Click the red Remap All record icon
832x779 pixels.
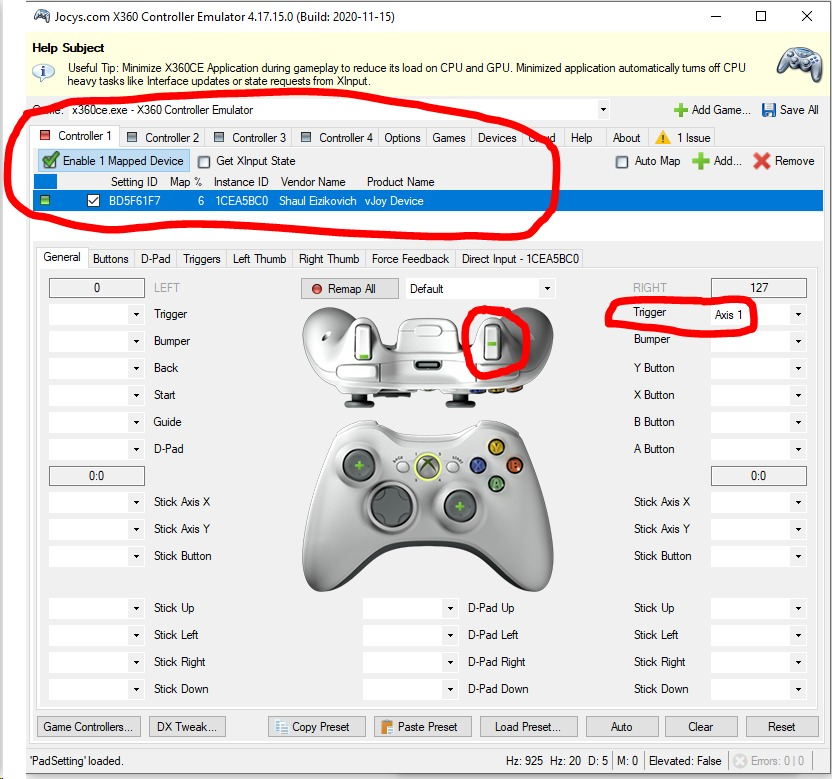317,289
